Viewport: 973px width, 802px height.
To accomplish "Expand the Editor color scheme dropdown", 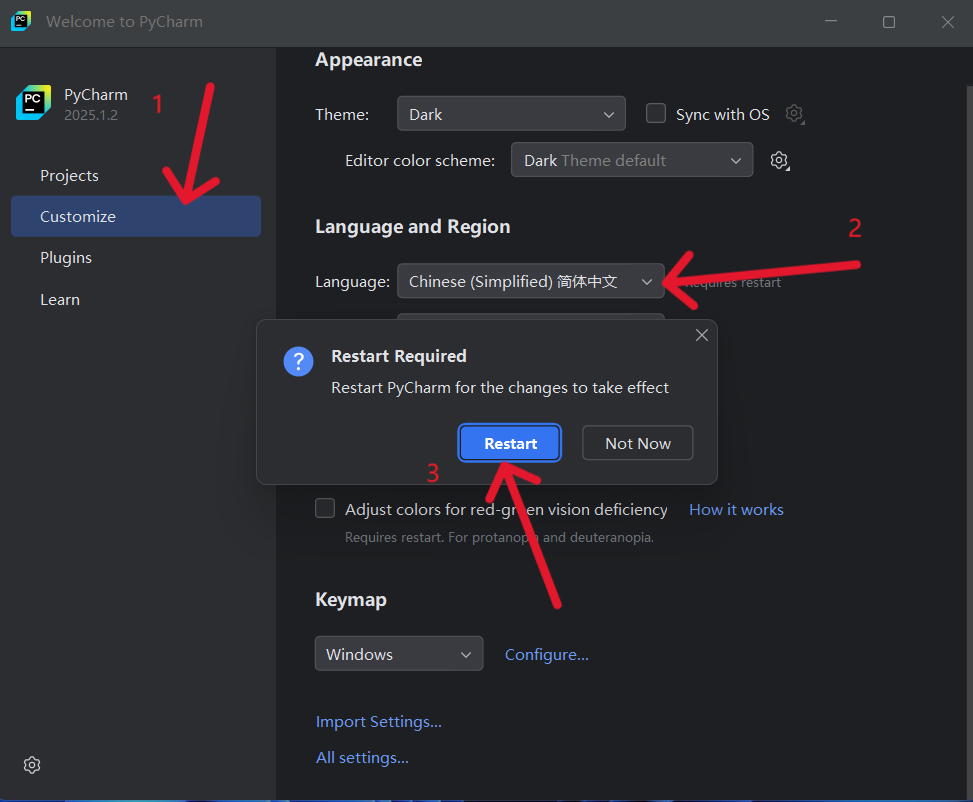I will 631,160.
